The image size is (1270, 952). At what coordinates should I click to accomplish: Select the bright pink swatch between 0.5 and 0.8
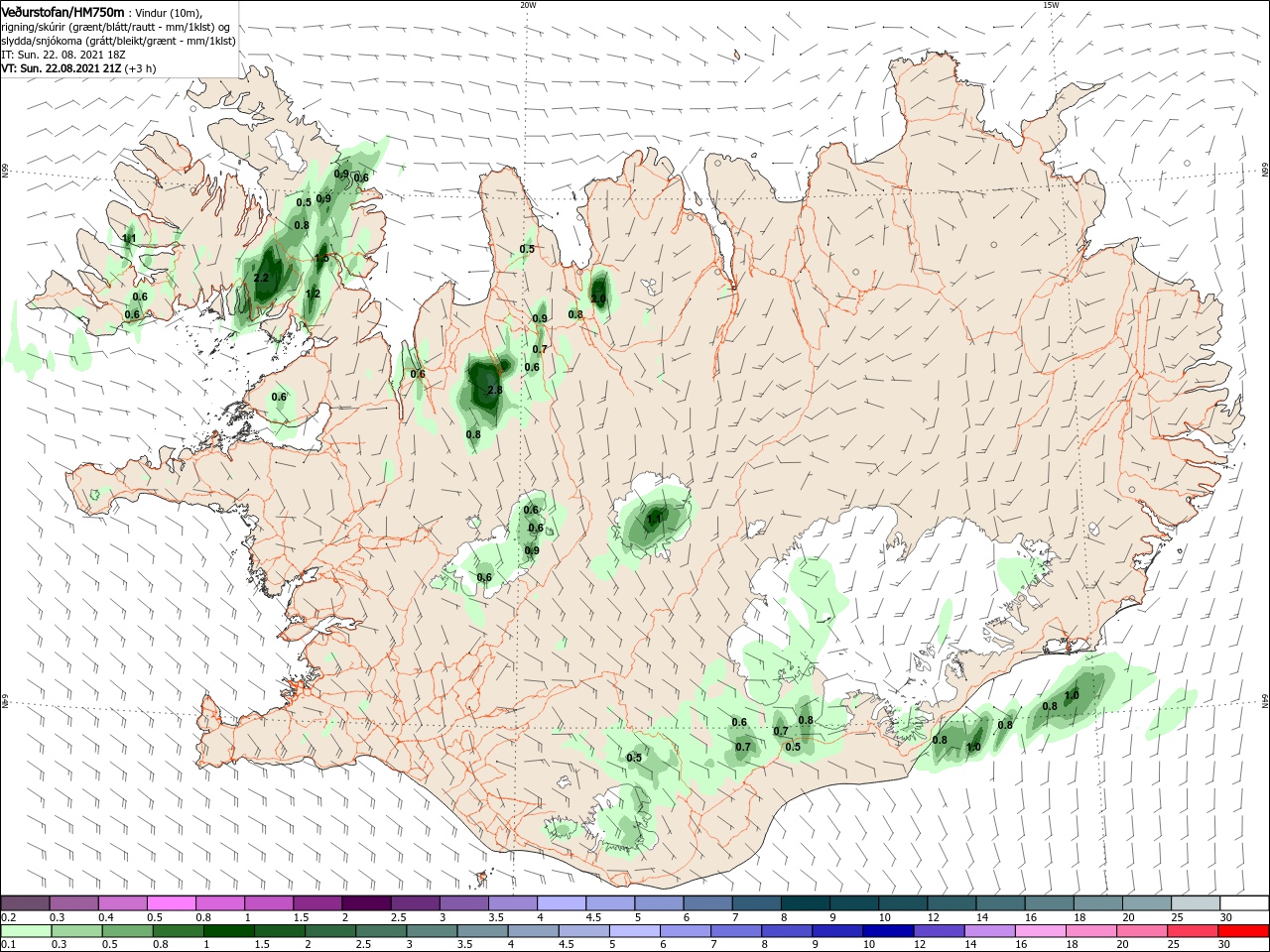click(172, 903)
